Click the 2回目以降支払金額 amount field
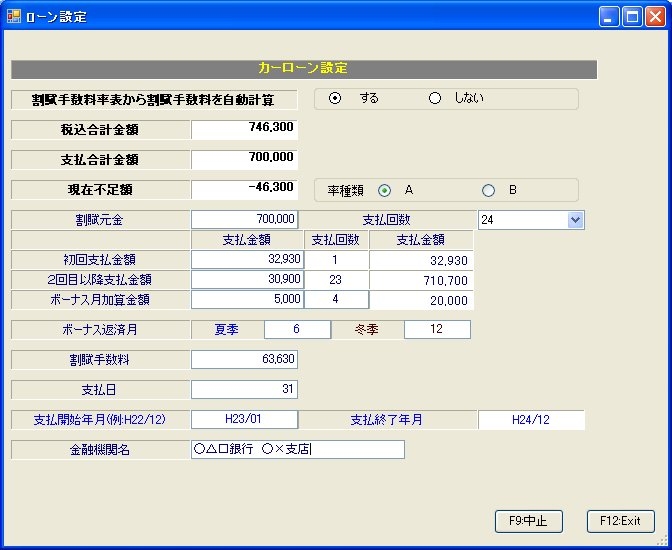The height and width of the screenshot is (550, 672). coord(244,280)
